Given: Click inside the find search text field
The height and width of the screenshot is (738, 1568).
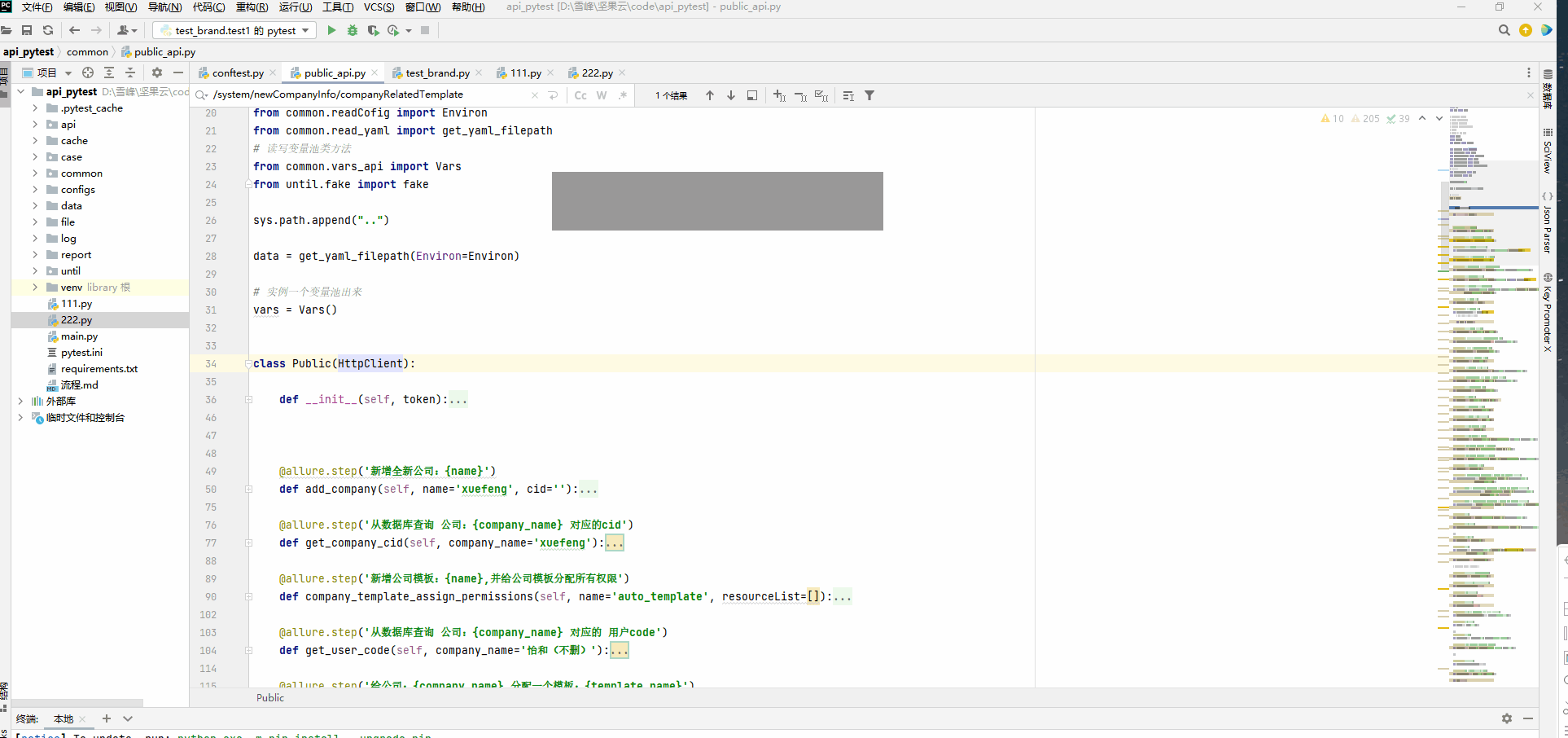Looking at the screenshot, I should click(366, 94).
